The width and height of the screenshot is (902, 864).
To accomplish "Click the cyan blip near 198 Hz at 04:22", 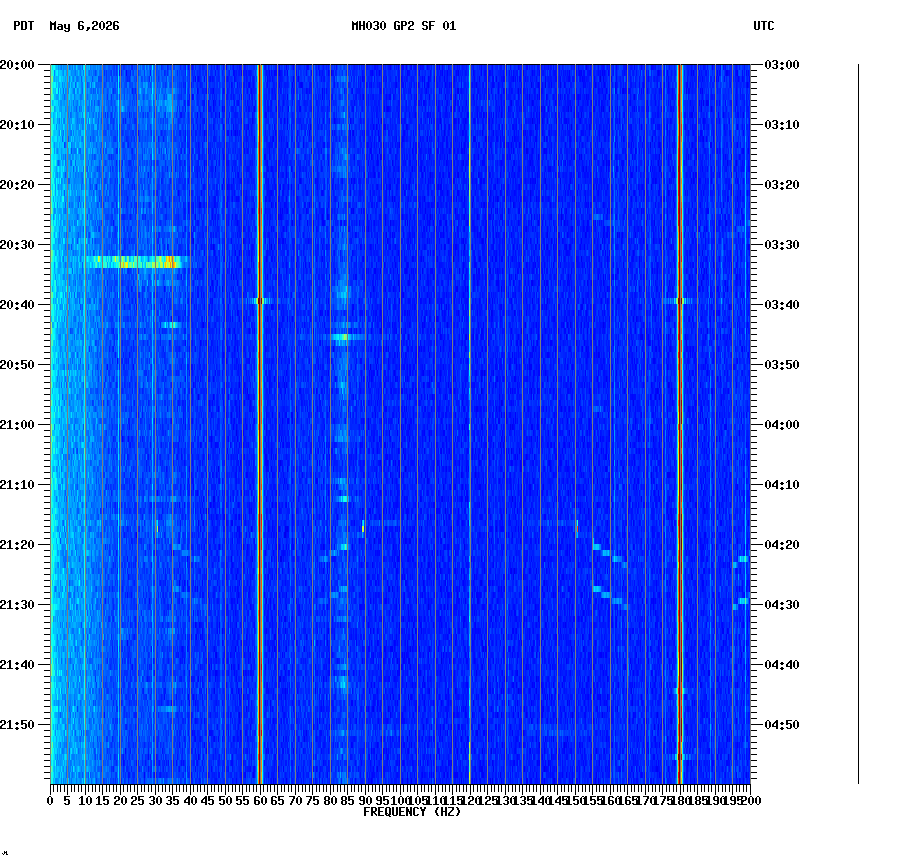I will (x=741, y=561).
